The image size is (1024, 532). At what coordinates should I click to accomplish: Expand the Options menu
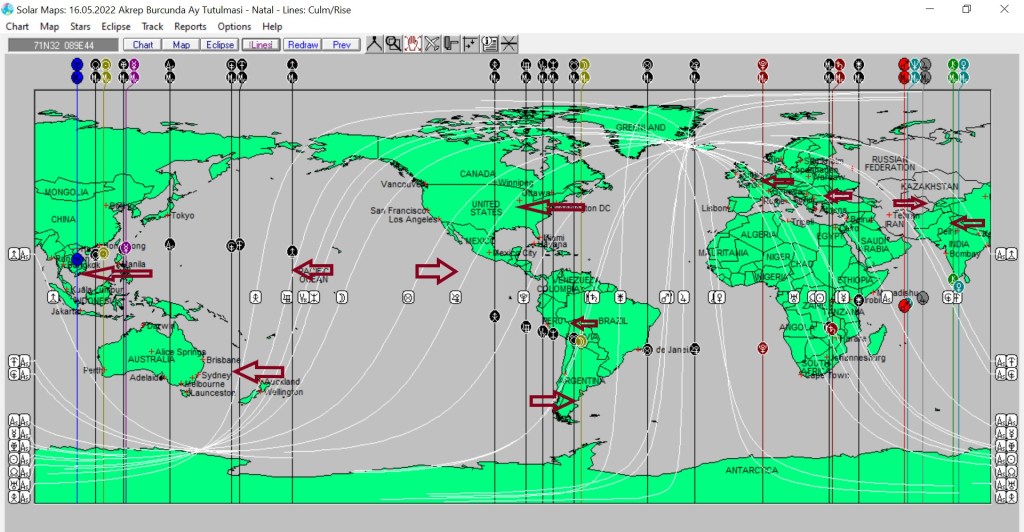coord(234,27)
